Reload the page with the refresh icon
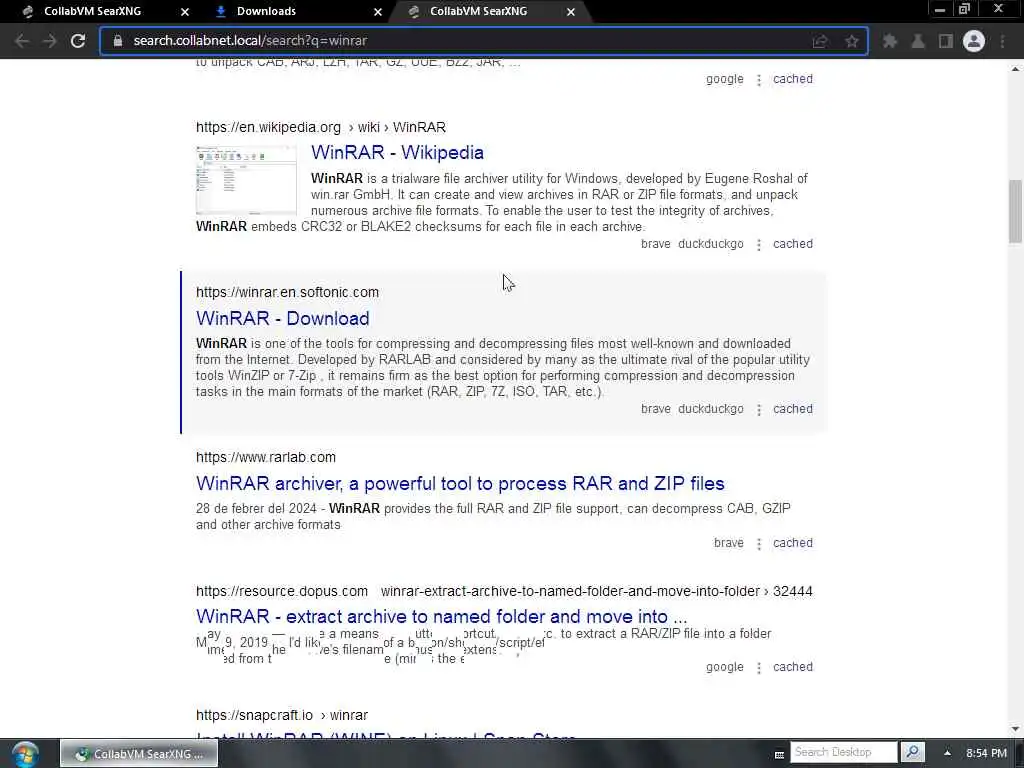This screenshot has width=1024, height=768. [x=78, y=41]
